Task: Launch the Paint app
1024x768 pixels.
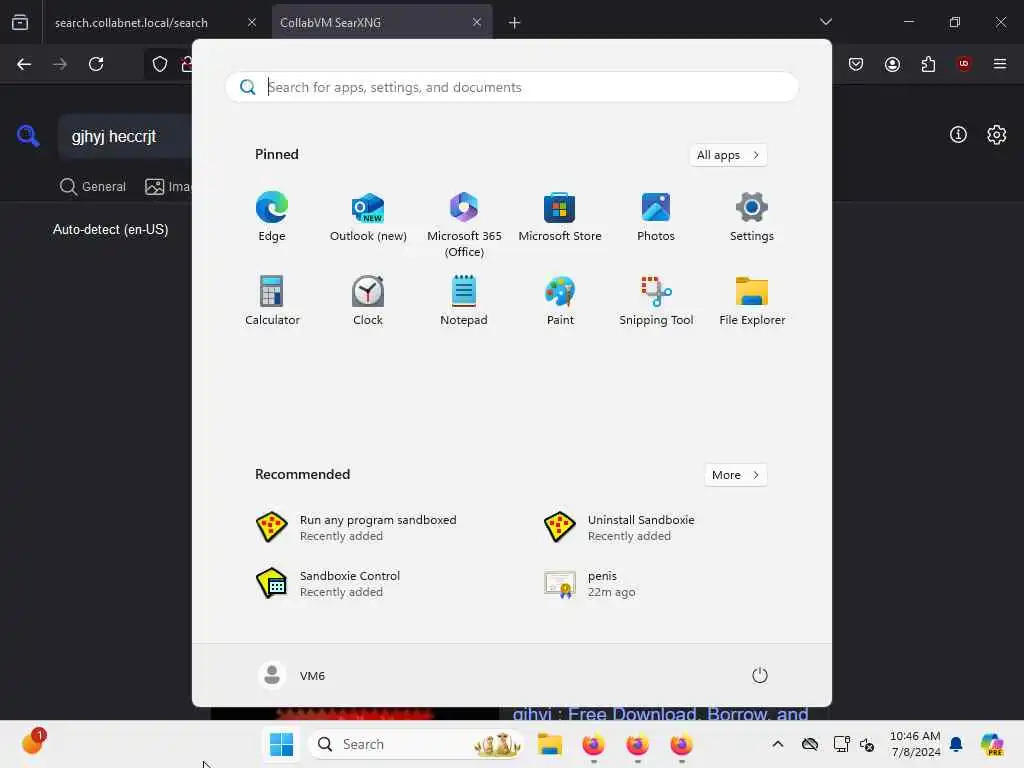Action: [x=560, y=300]
